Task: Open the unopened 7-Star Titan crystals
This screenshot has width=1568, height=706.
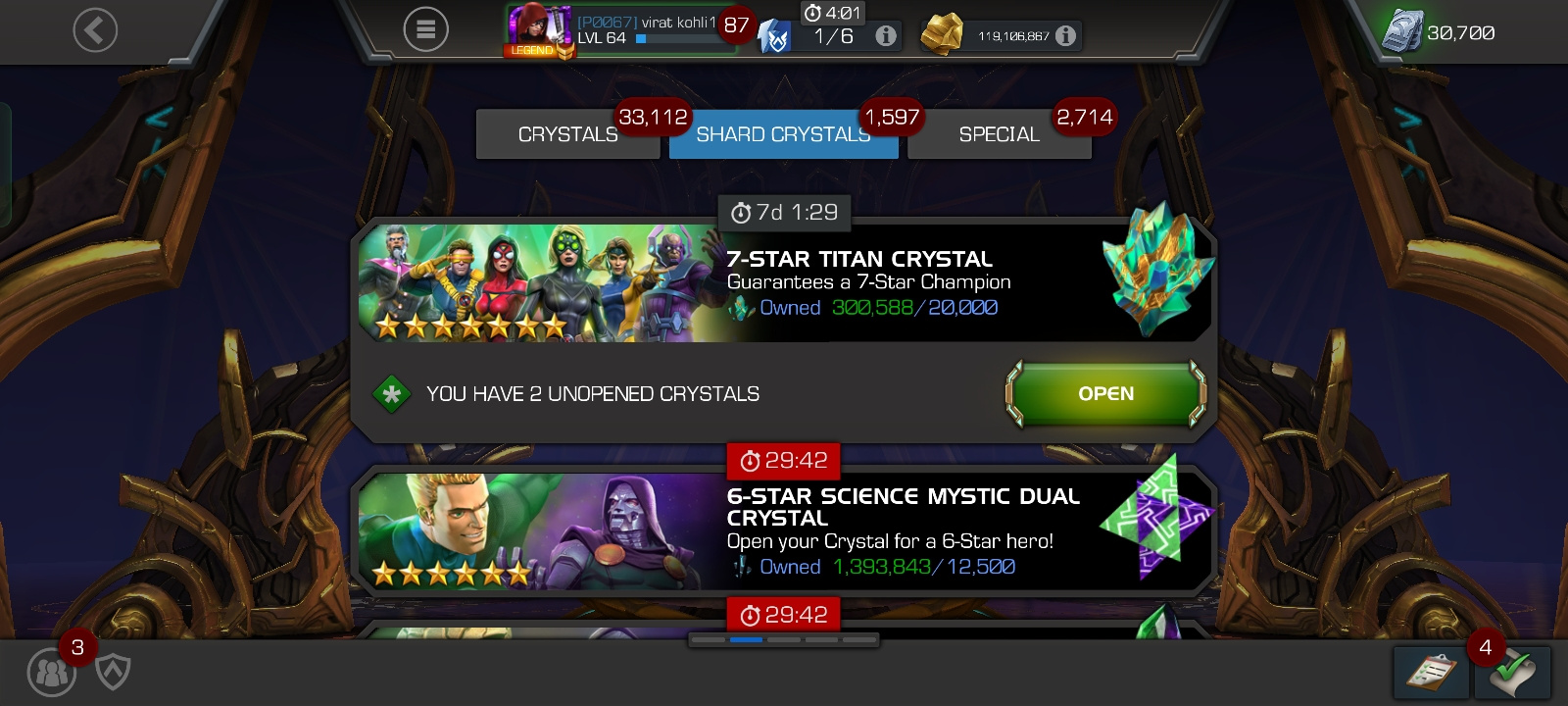Action: 1106,393
